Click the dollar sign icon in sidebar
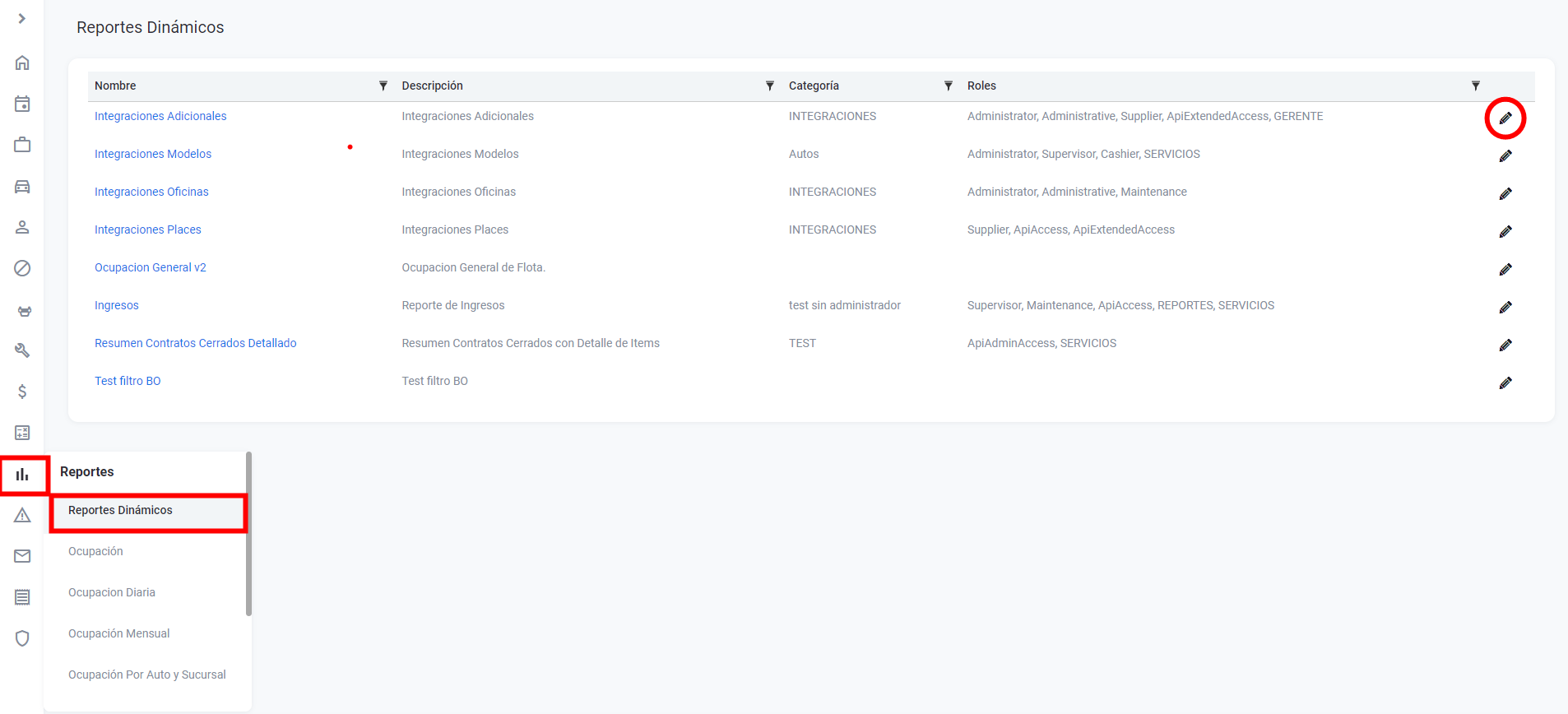The height and width of the screenshot is (714, 1568). click(22, 392)
